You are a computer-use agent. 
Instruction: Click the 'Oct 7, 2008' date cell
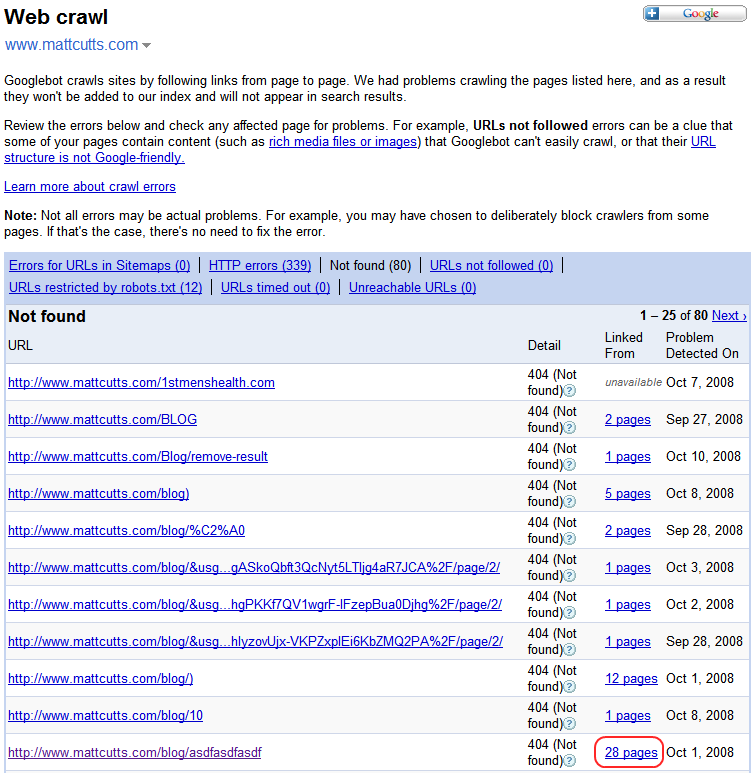point(700,382)
